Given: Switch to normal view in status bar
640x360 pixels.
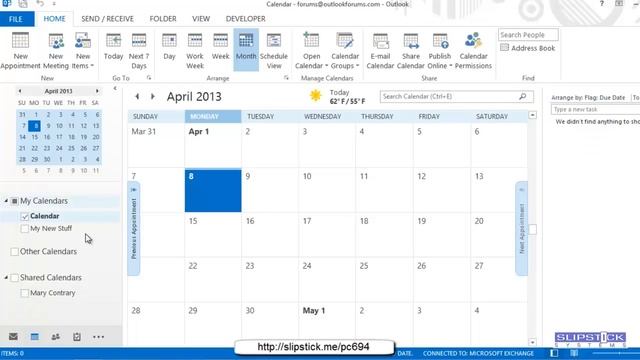Looking at the screenshot, I should click(554, 353).
